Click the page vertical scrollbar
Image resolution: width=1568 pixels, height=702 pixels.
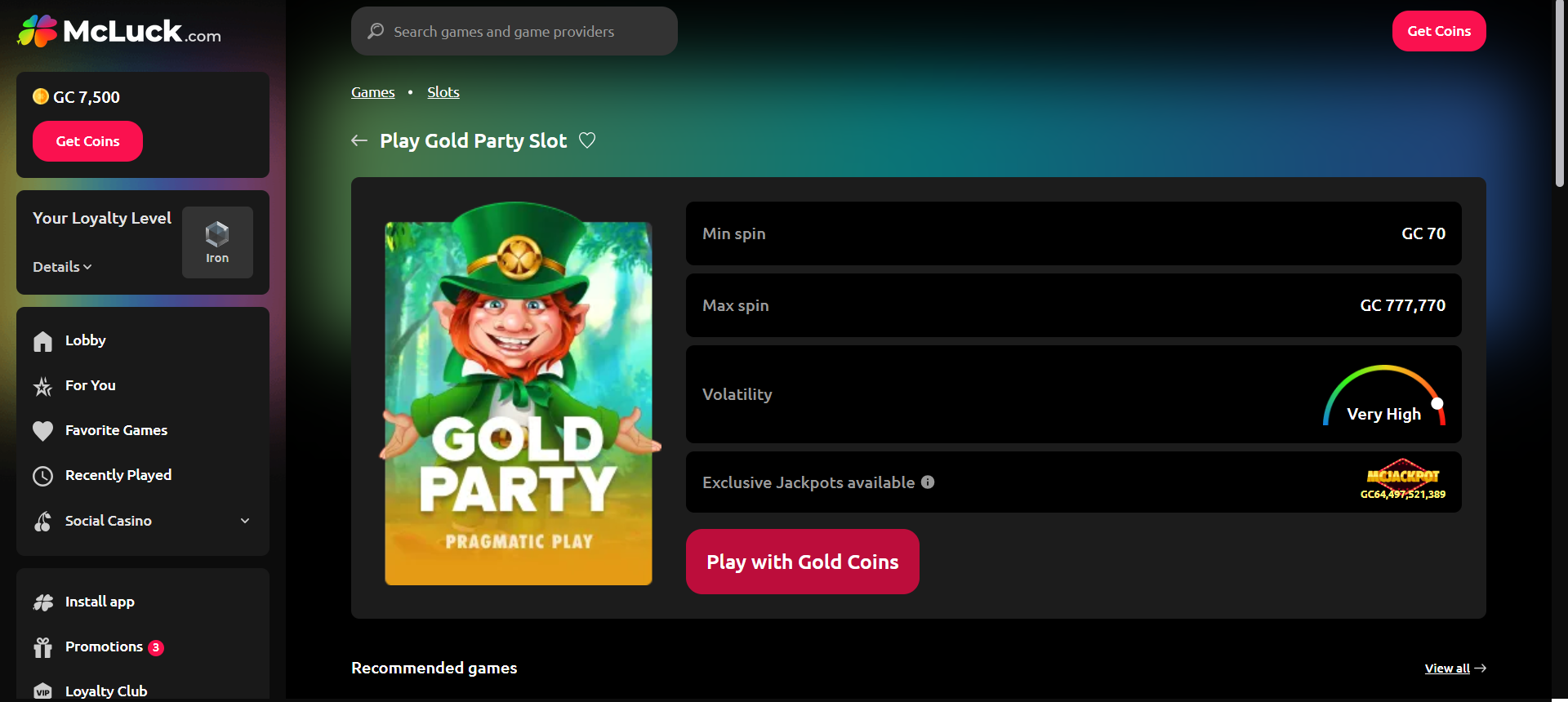pos(1559,94)
